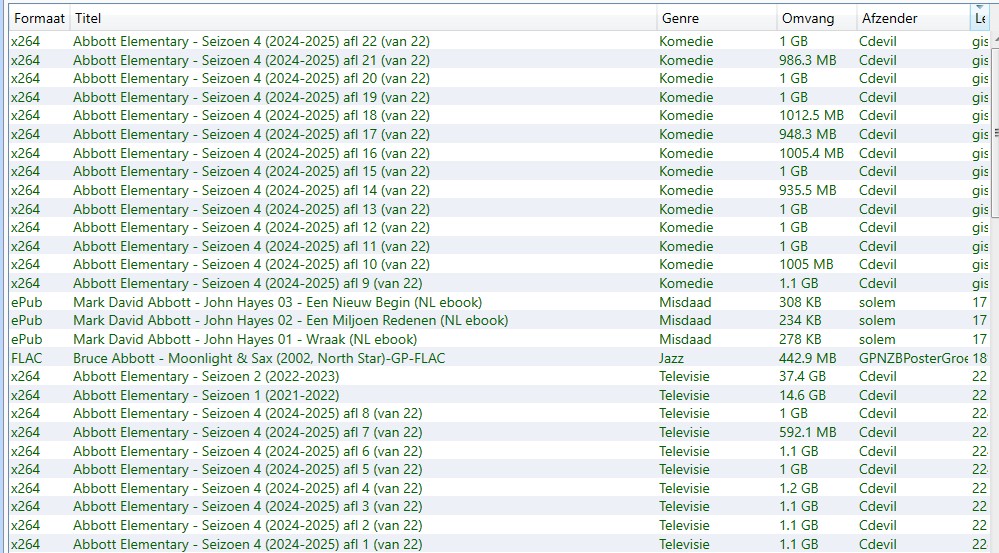Click the 442.9 MB size cell
Screen dimensions: 999x553
807,358
